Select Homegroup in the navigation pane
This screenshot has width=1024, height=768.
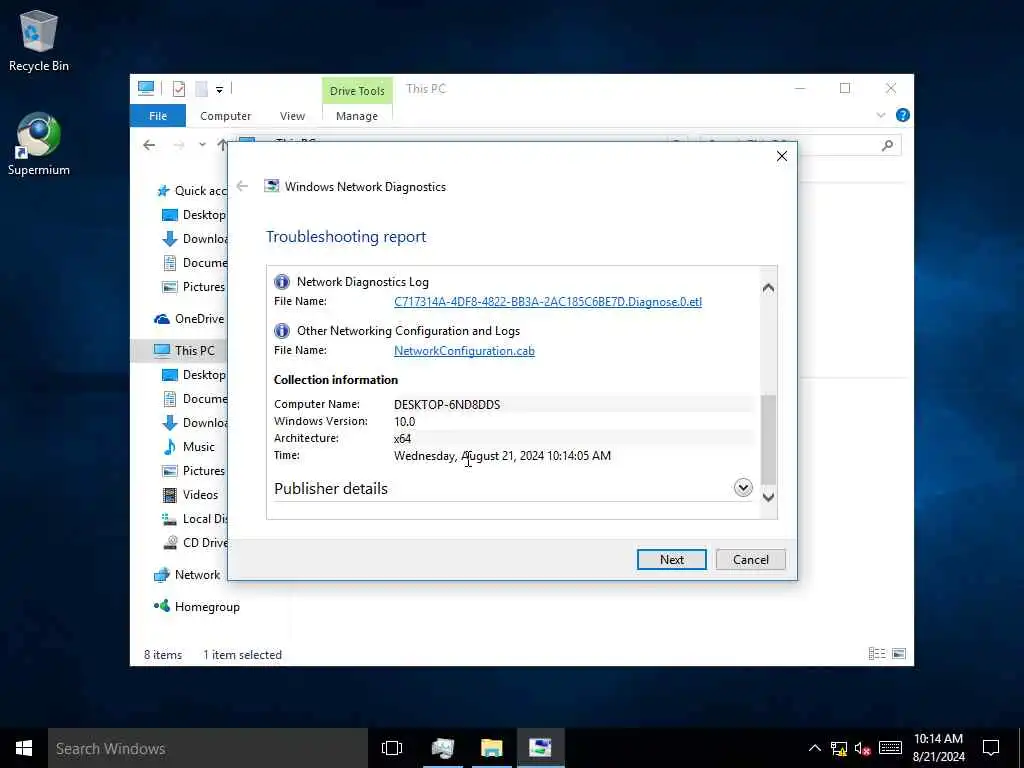click(197, 607)
